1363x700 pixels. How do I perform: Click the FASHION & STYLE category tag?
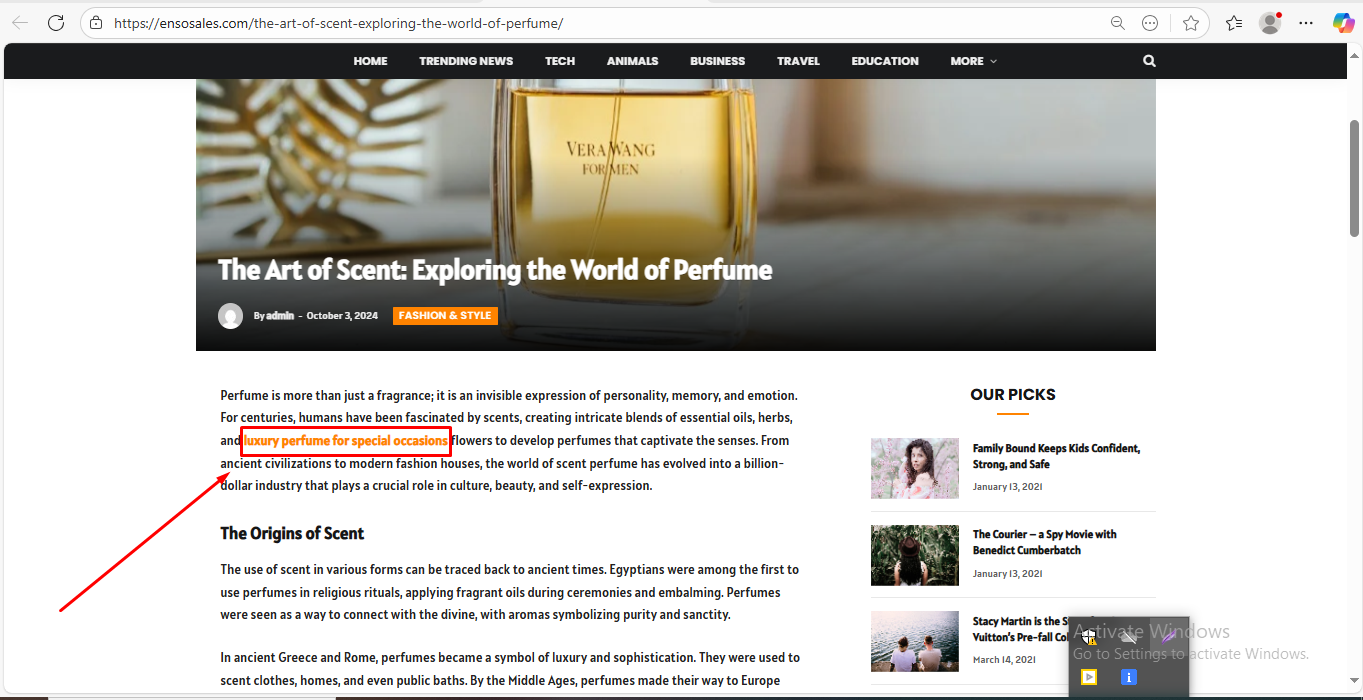pos(445,316)
